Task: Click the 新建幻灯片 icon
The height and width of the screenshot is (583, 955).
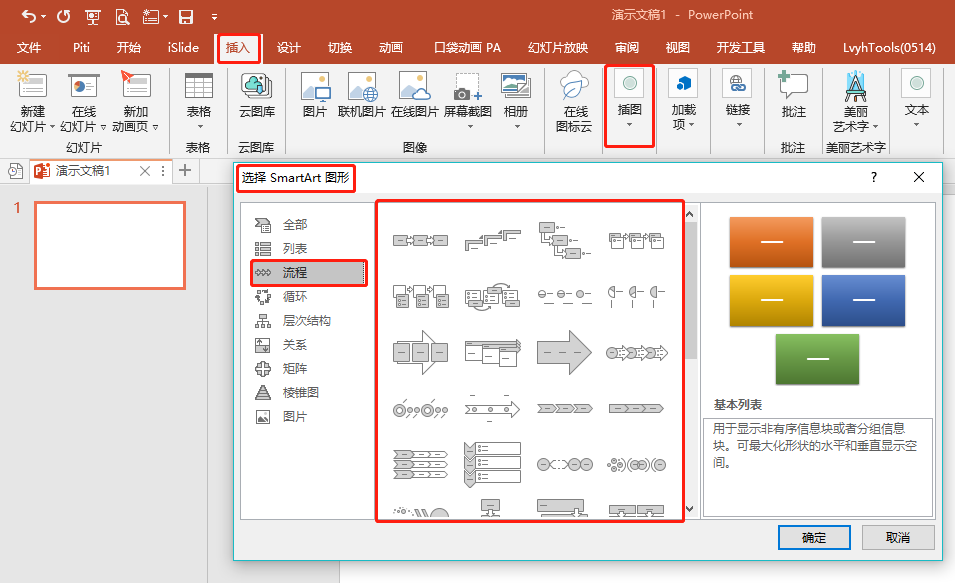Action: point(32,85)
